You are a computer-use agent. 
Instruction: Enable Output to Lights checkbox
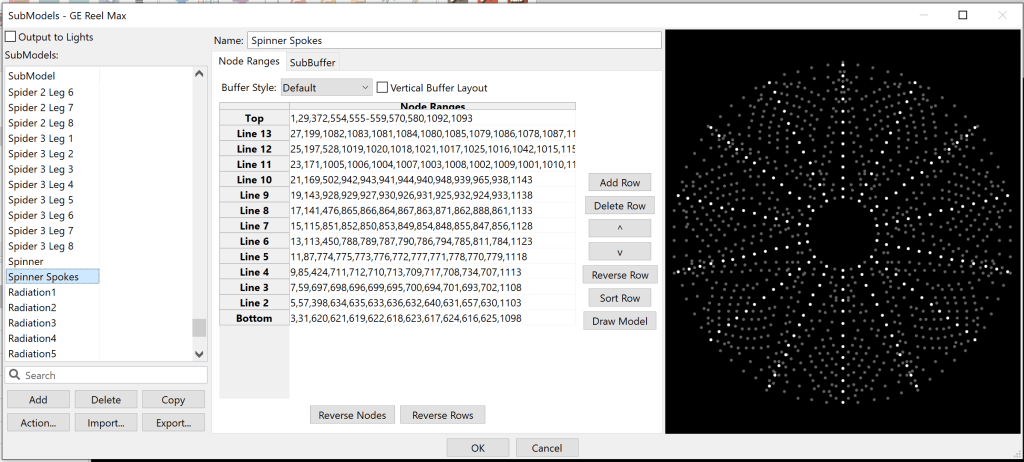[x=11, y=37]
